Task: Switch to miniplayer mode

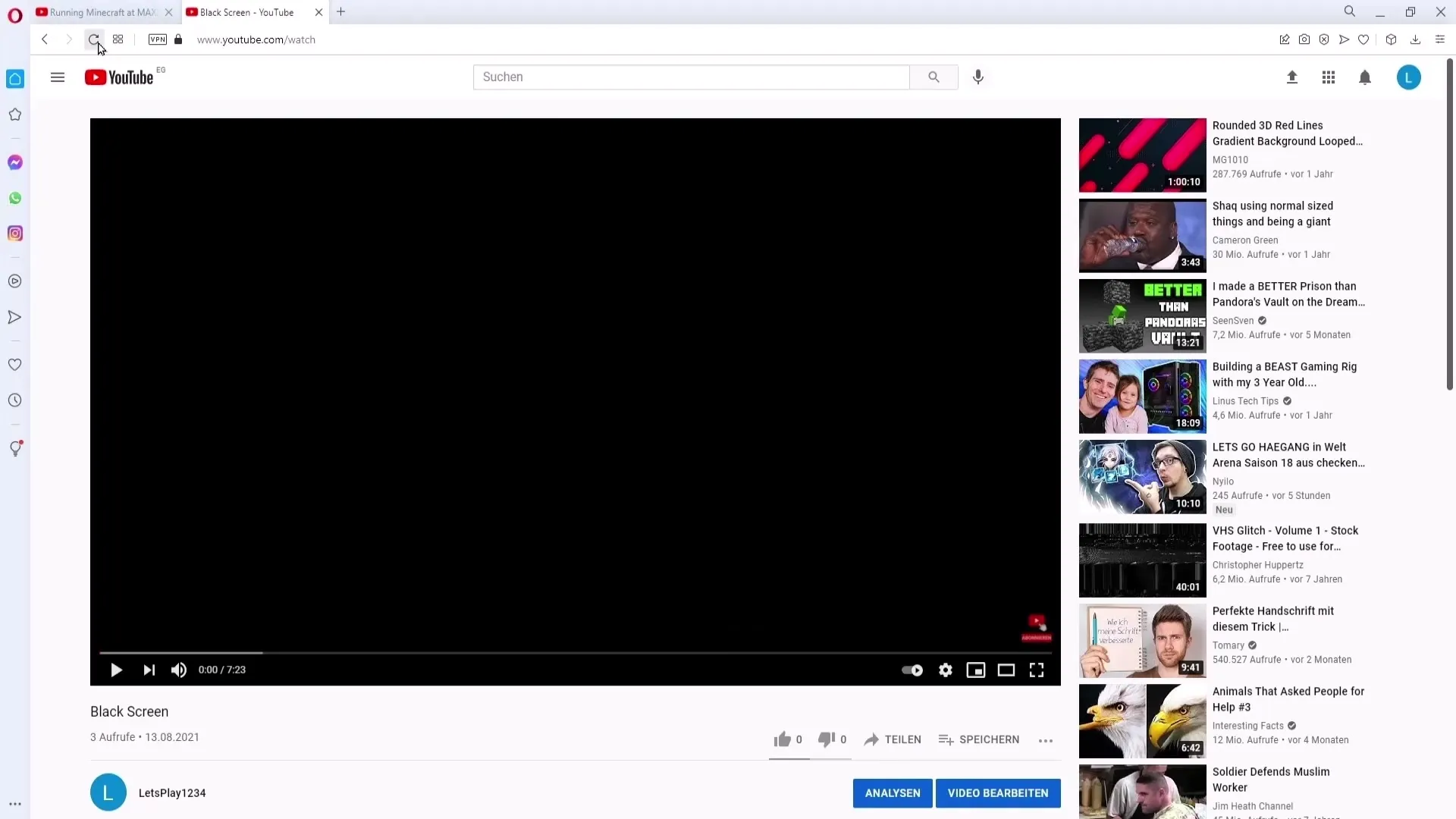Action: point(976,670)
